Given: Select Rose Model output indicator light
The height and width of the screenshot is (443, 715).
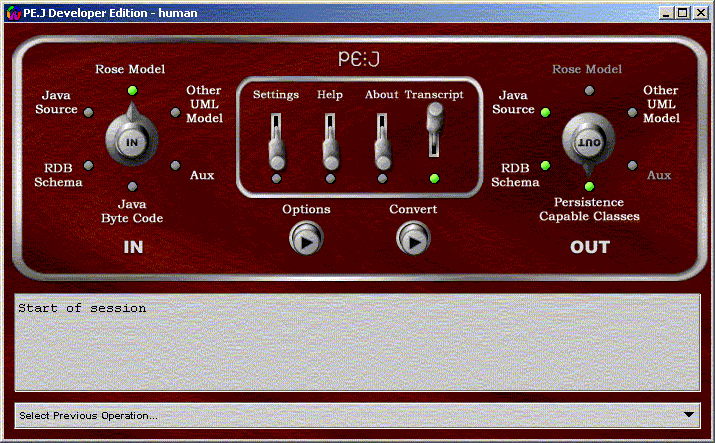Looking at the screenshot, I should [590, 90].
